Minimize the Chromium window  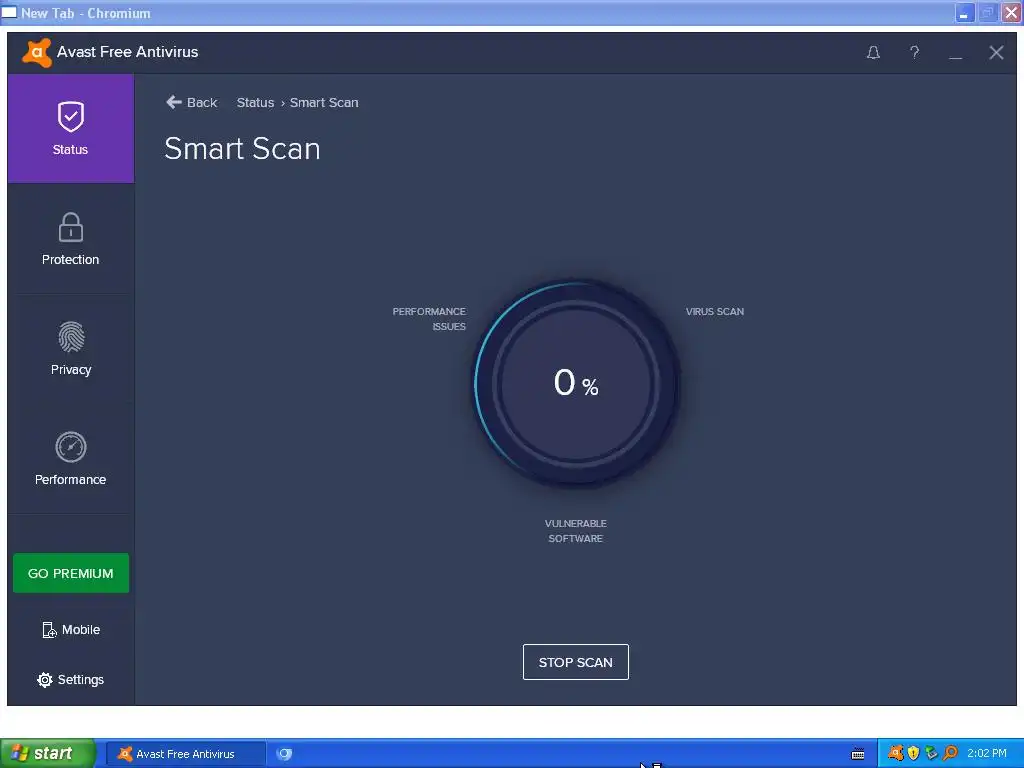(965, 12)
